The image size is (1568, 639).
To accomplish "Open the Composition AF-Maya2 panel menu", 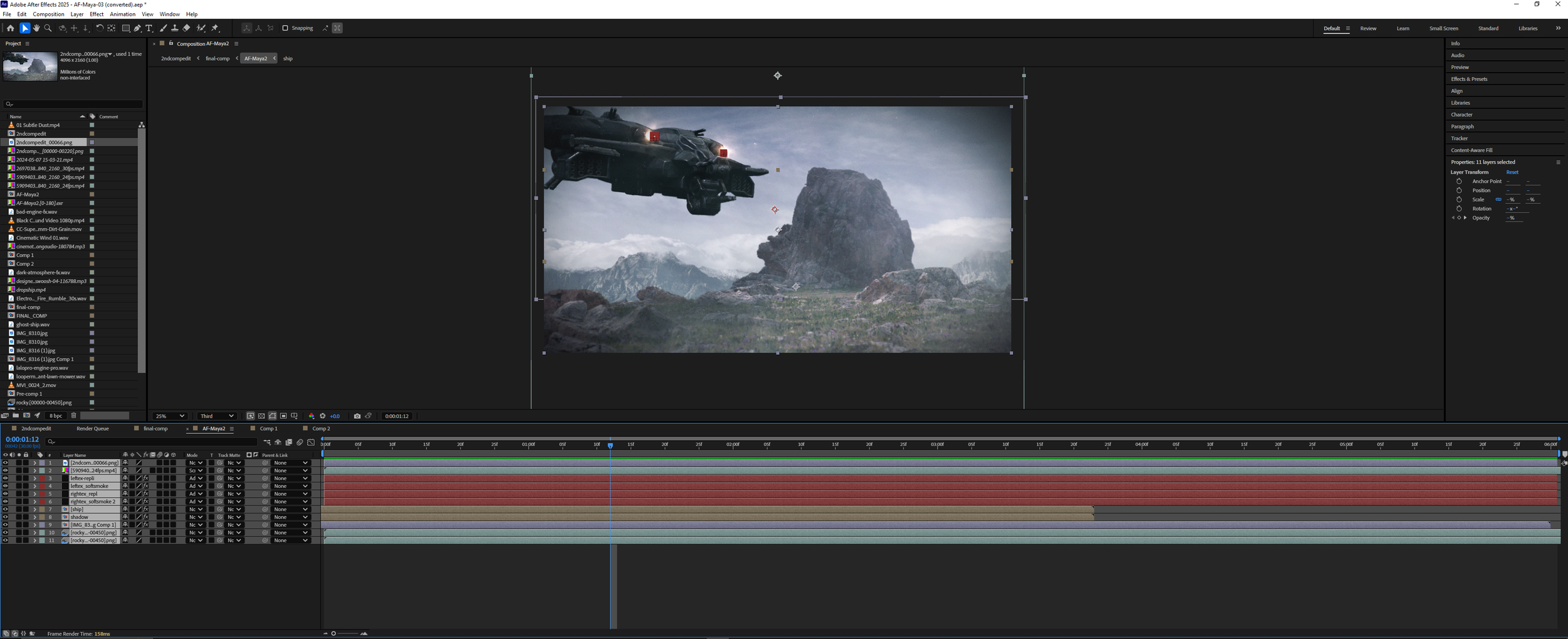I will coord(236,44).
